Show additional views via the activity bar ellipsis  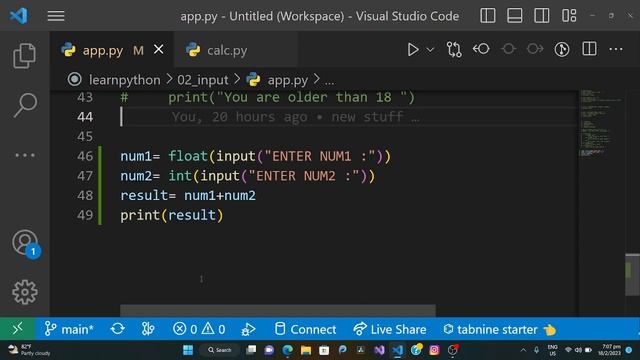coord(25,155)
